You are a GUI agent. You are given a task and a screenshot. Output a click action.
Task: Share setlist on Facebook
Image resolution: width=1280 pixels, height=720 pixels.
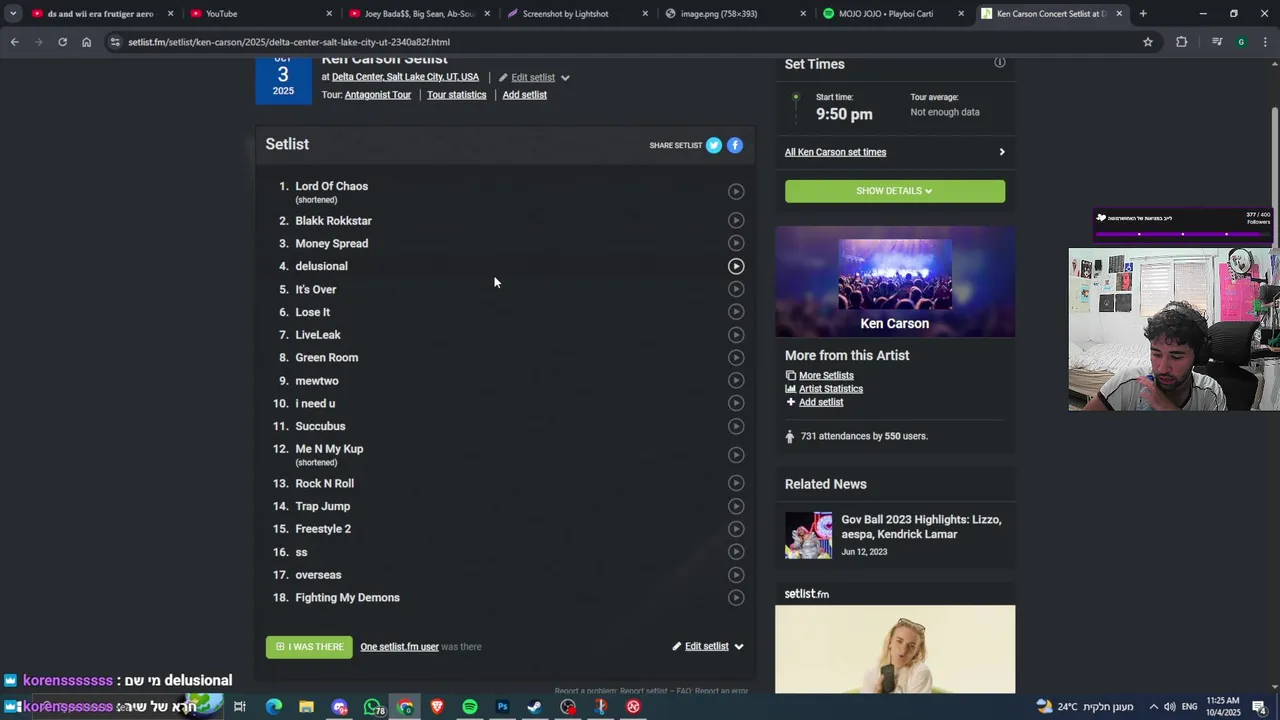click(x=735, y=145)
